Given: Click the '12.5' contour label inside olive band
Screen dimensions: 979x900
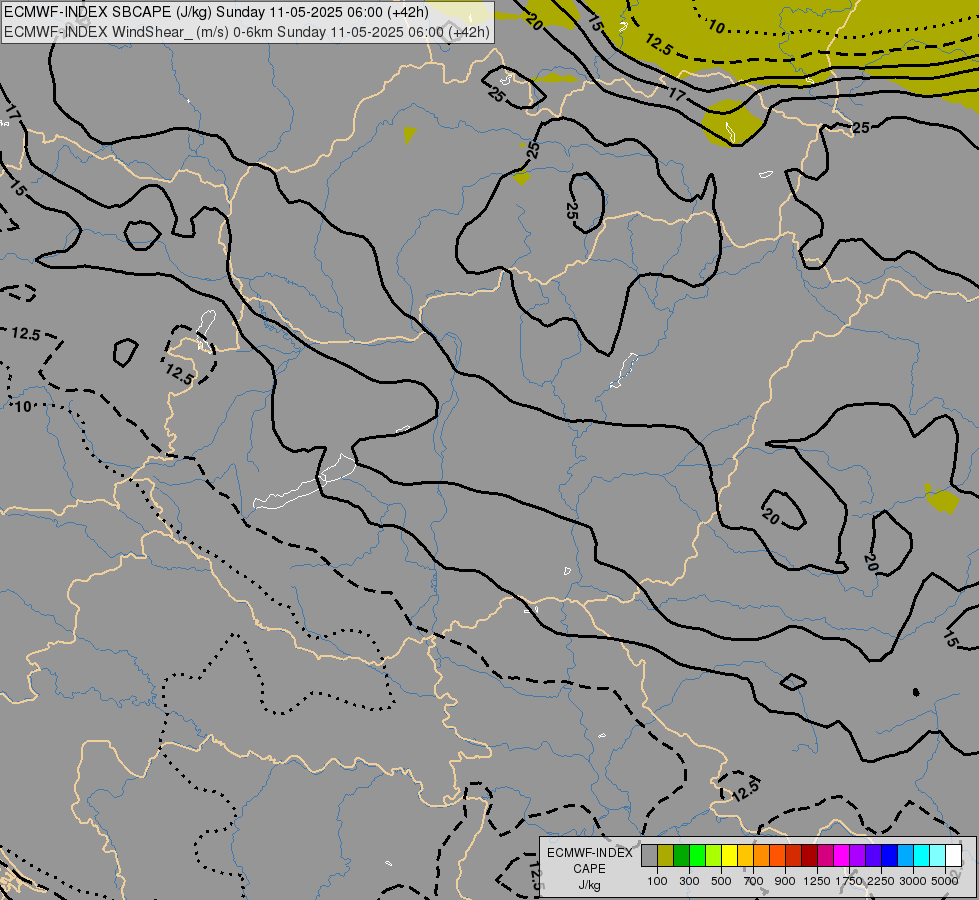Looking at the screenshot, I should click(659, 44).
